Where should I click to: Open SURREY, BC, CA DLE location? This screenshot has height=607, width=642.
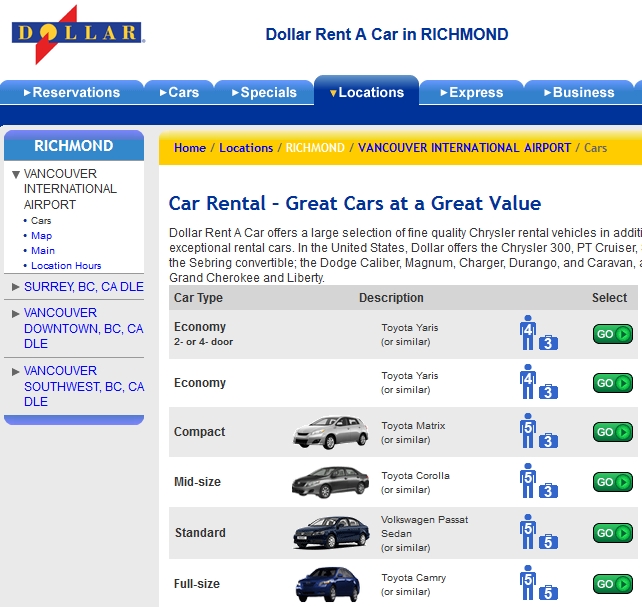84,287
